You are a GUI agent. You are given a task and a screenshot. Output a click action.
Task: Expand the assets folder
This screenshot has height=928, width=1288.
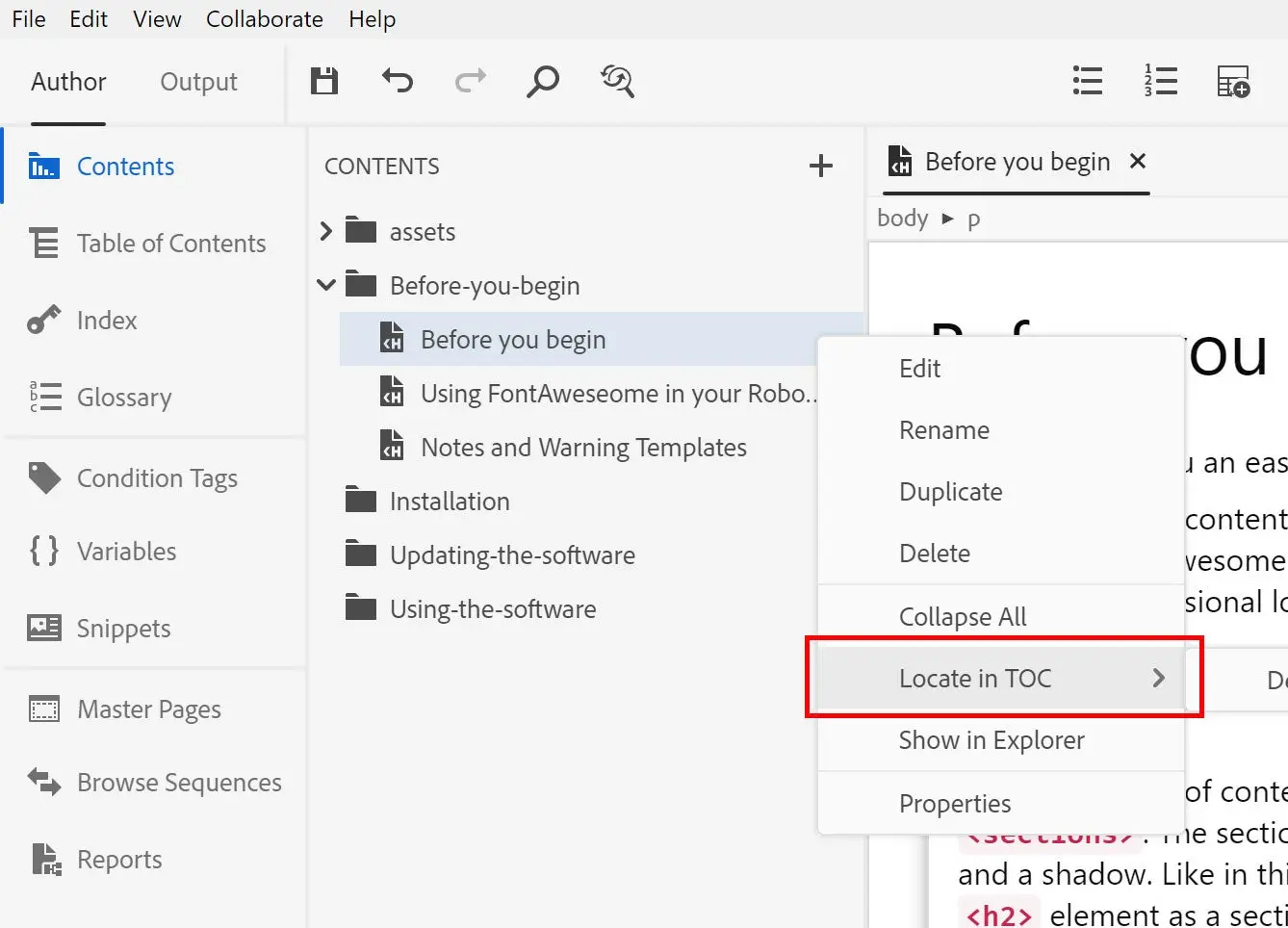click(326, 231)
